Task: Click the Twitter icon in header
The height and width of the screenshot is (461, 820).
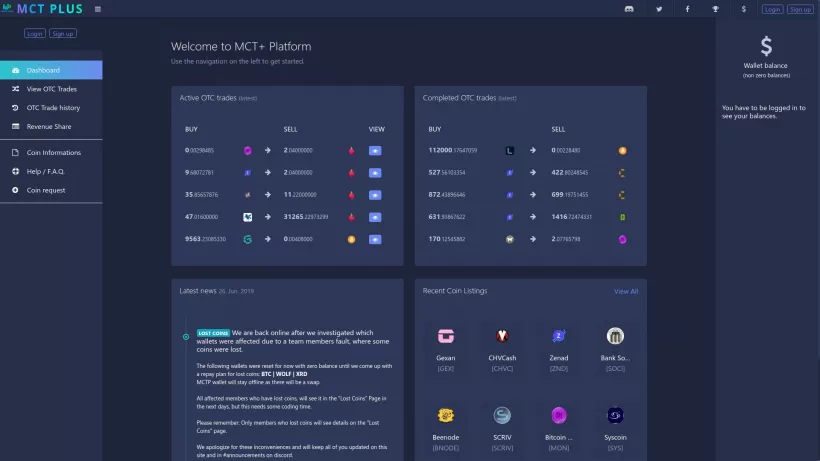Action: (x=659, y=9)
